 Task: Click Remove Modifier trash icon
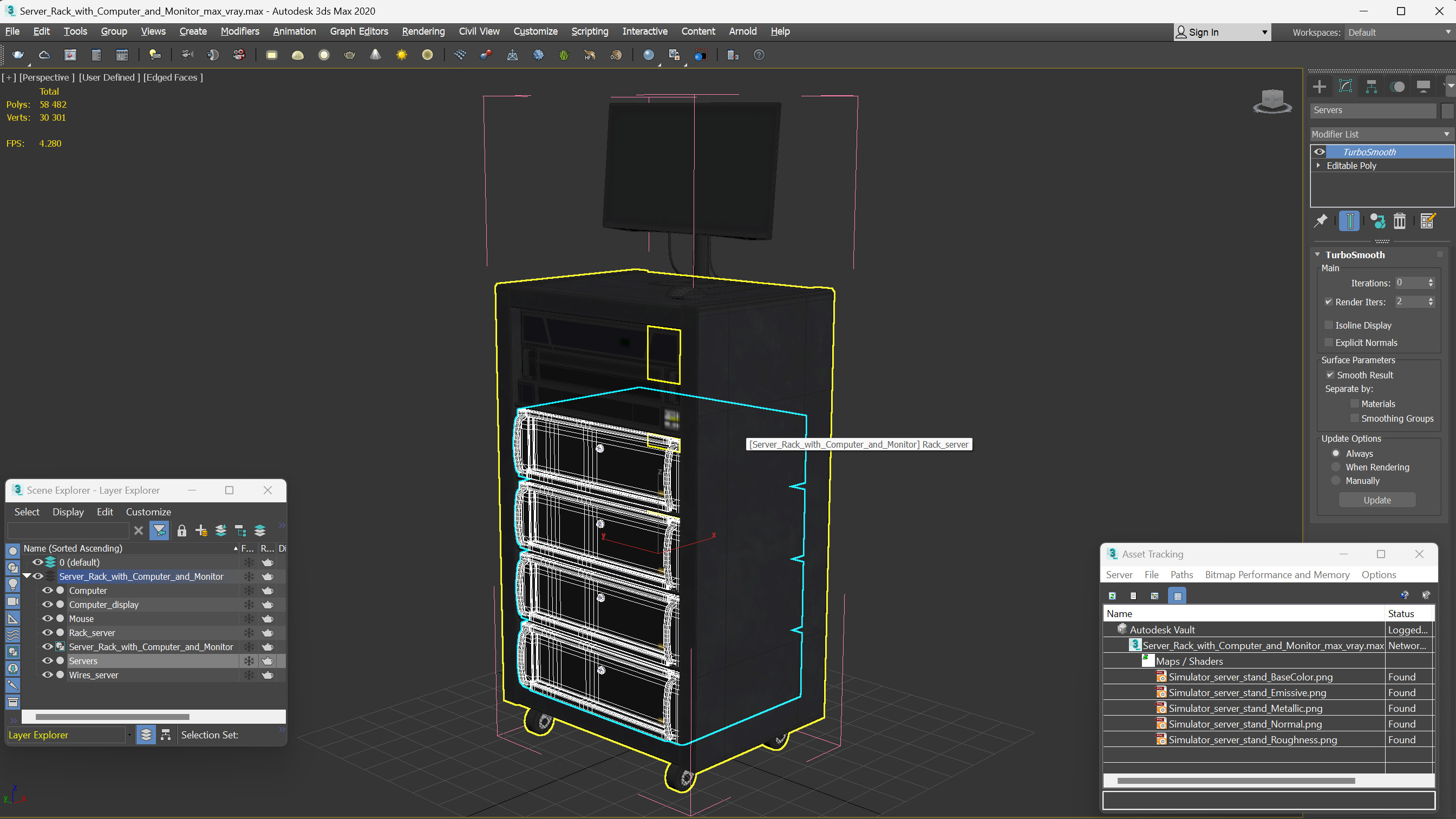[1400, 221]
